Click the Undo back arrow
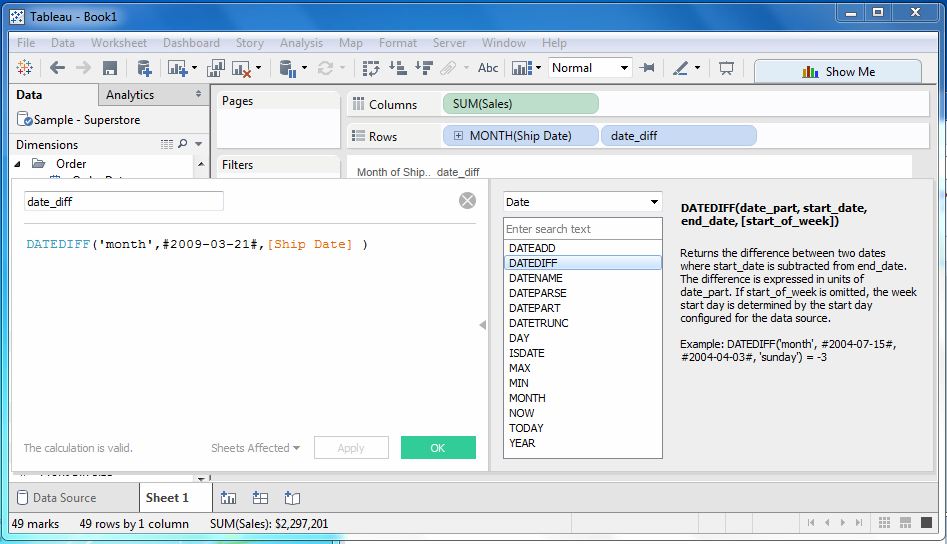 pyautogui.click(x=57, y=68)
